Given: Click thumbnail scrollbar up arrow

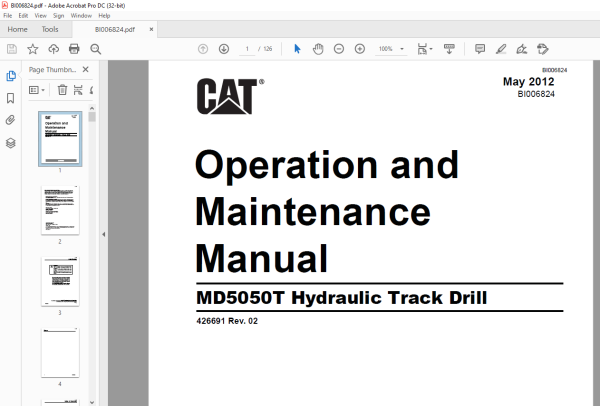Looking at the screenshot, I should [92, 108].
